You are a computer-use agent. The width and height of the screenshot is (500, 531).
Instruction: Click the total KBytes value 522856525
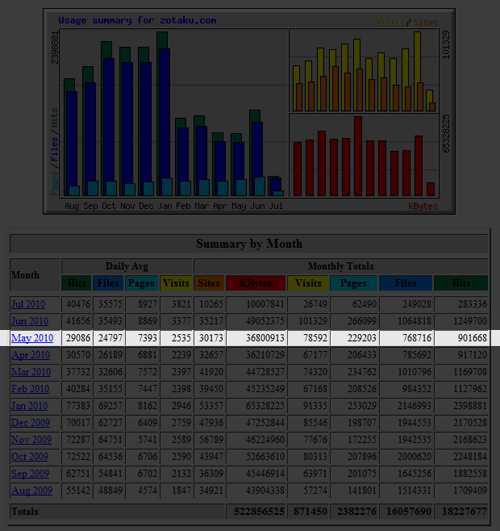coord(259,511)
